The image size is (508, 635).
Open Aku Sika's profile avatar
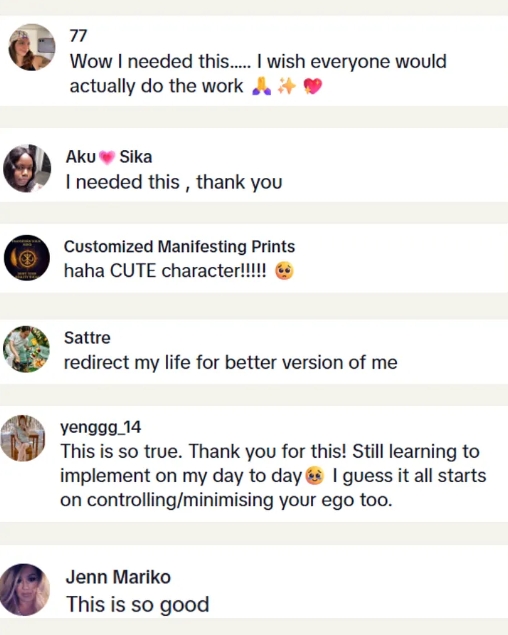(x=27, y=168)
